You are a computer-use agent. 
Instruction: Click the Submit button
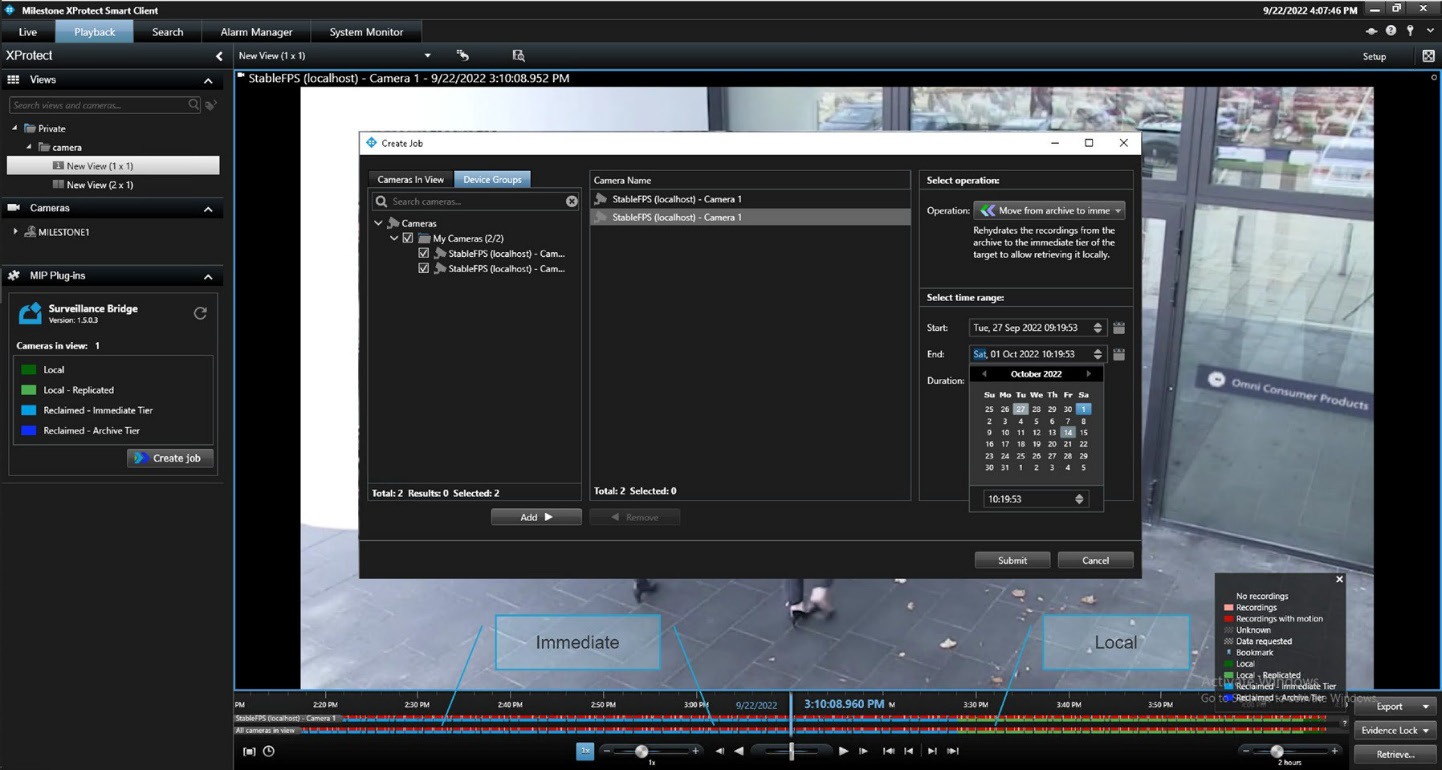click(1012, 560)
